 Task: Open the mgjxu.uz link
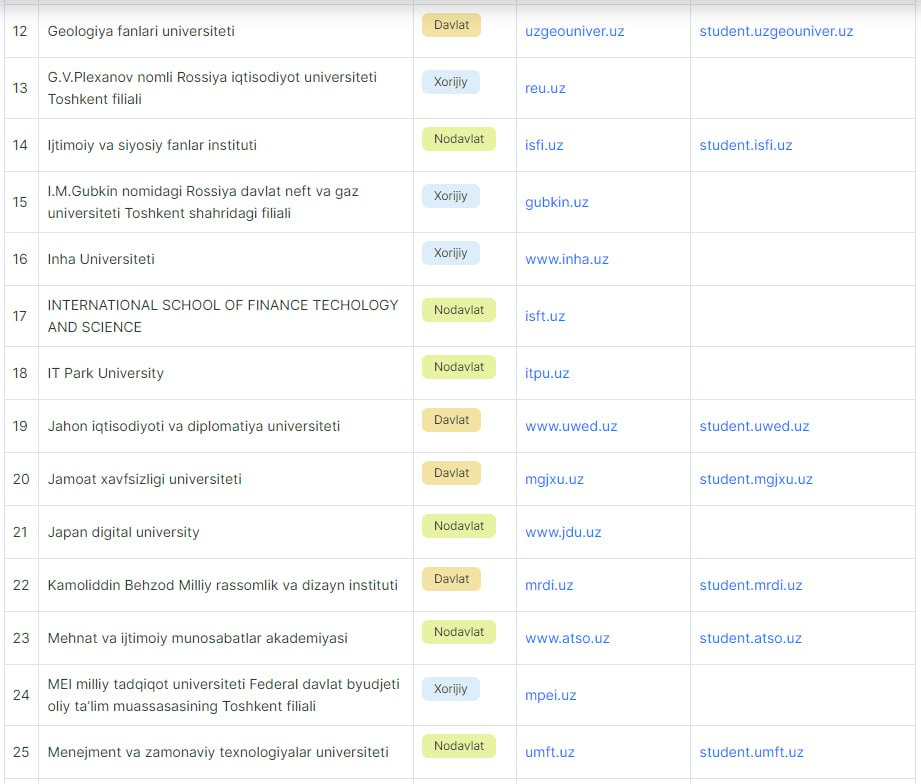pyautogui.click(x=554, y=479)
